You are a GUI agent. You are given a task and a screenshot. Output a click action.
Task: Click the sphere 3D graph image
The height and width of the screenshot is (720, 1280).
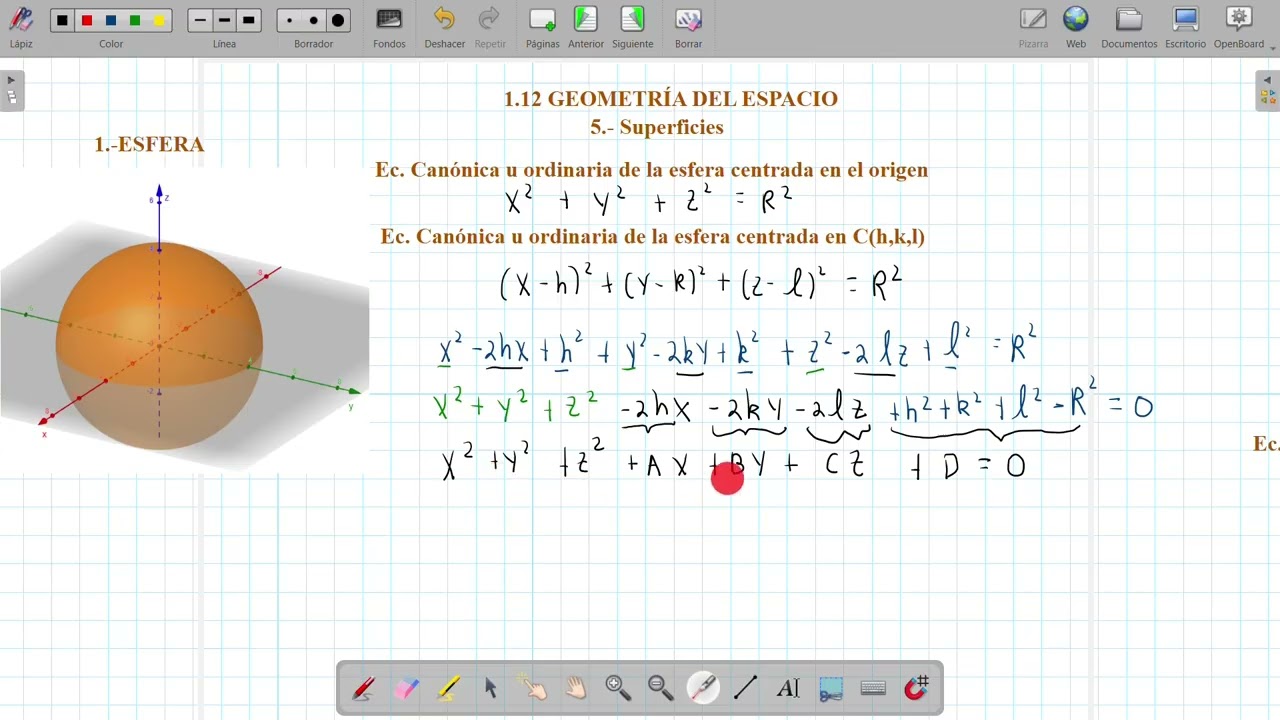coord(185,320)
